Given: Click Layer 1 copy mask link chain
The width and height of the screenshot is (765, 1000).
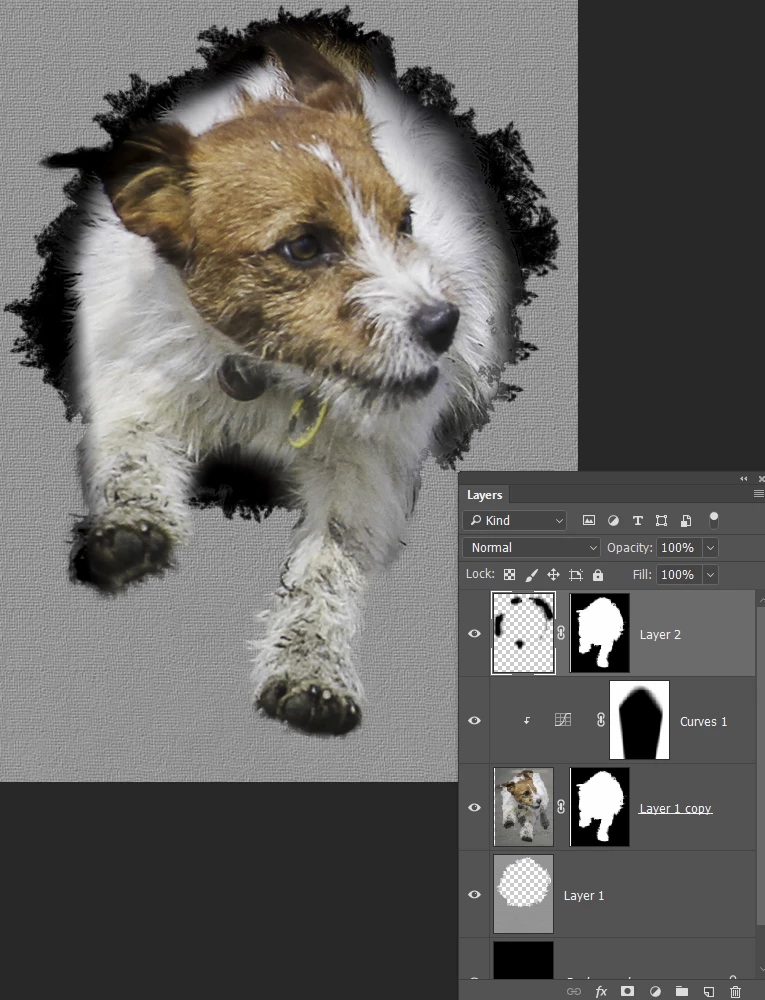Looking at the screenshot, I should click(561, 807).
